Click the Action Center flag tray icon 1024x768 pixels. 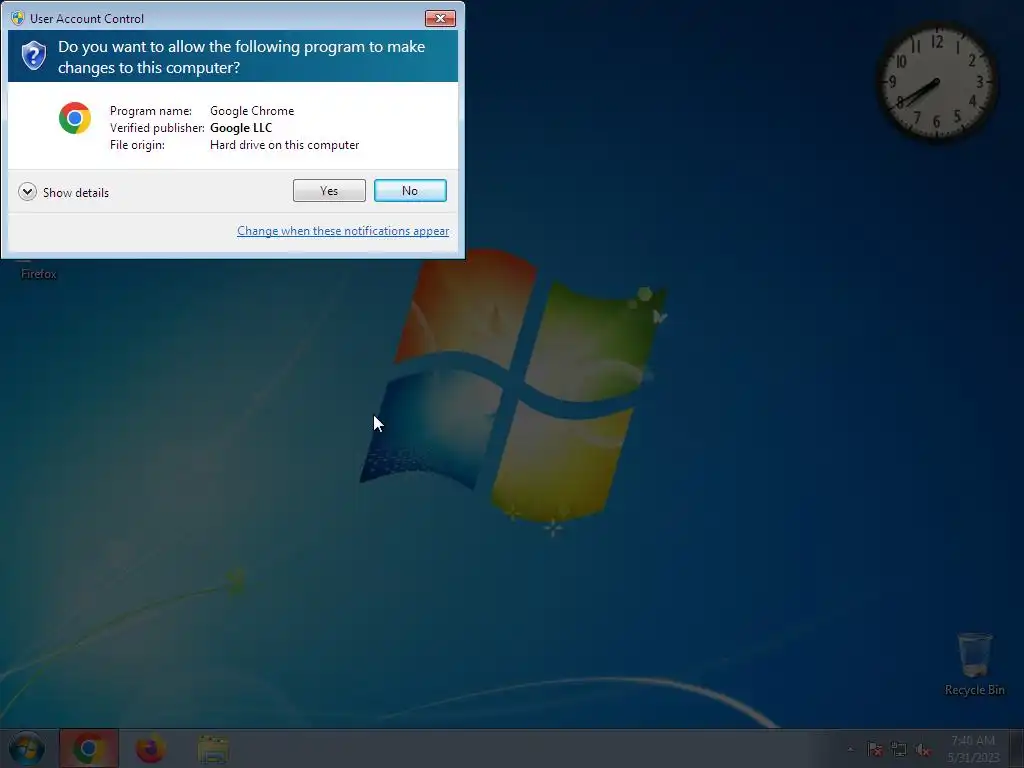(875, 749)
